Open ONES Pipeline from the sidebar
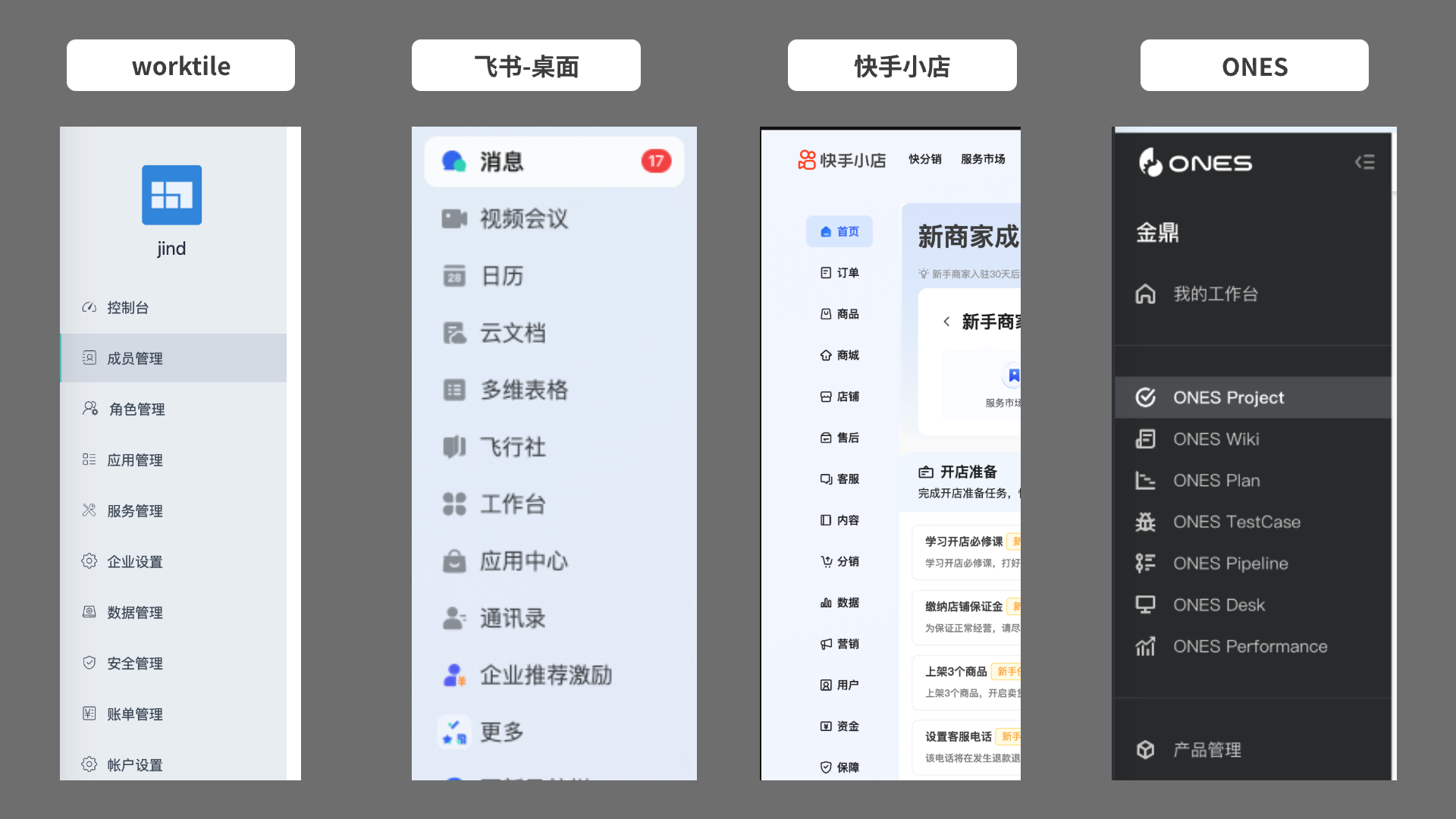The height and width of the screenshot is (819, 1456). 1231,563
